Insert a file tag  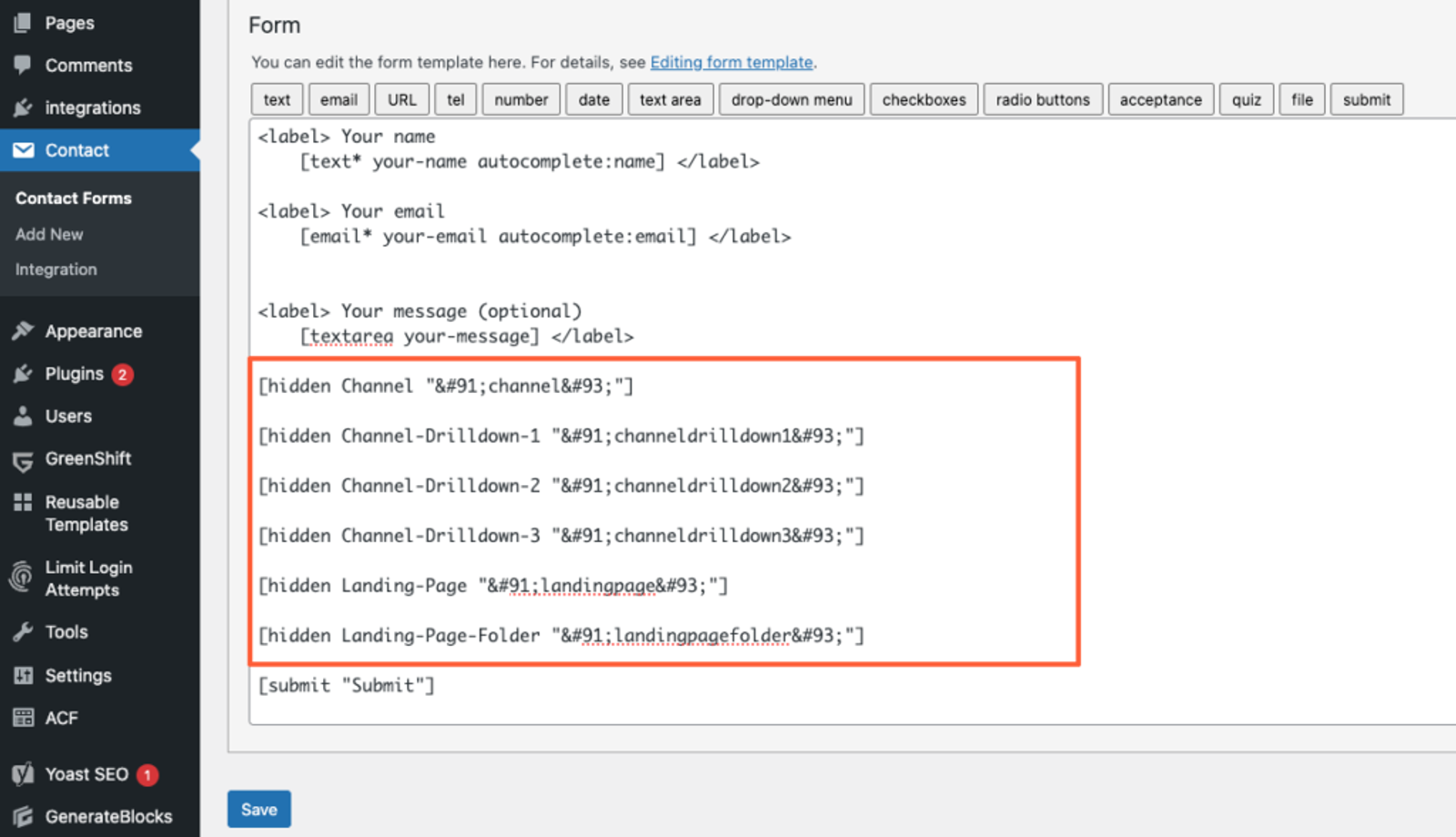pyautogui.click(x=1302, y=99)
